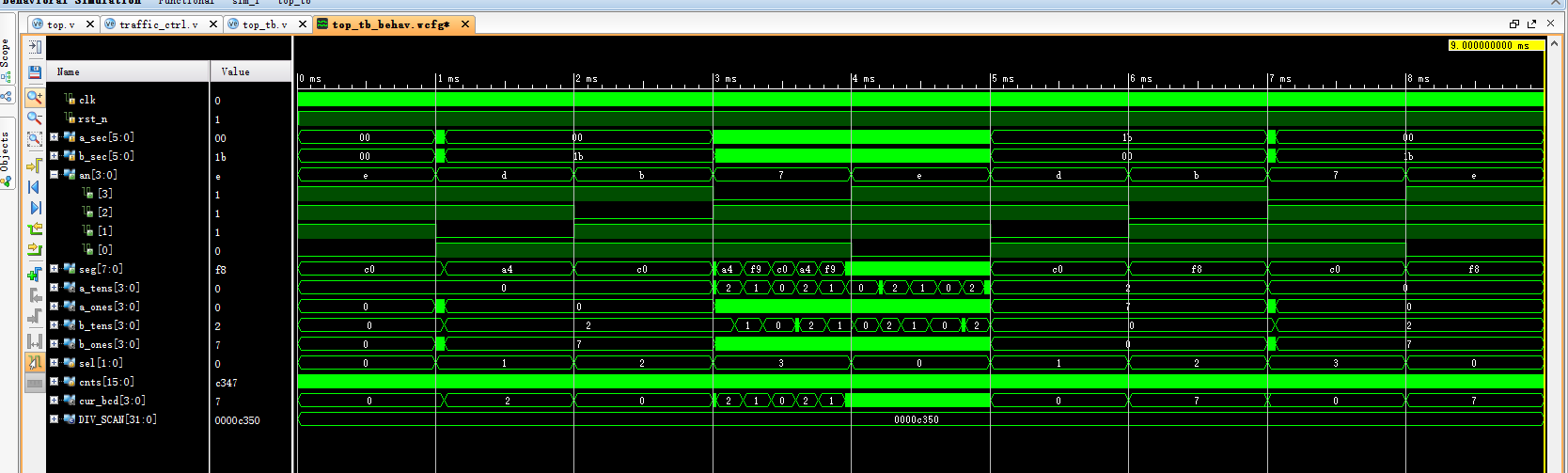Click the Go to Cursor icon
The height and width of the screenshot is (473, 1568).
(35, 166)
